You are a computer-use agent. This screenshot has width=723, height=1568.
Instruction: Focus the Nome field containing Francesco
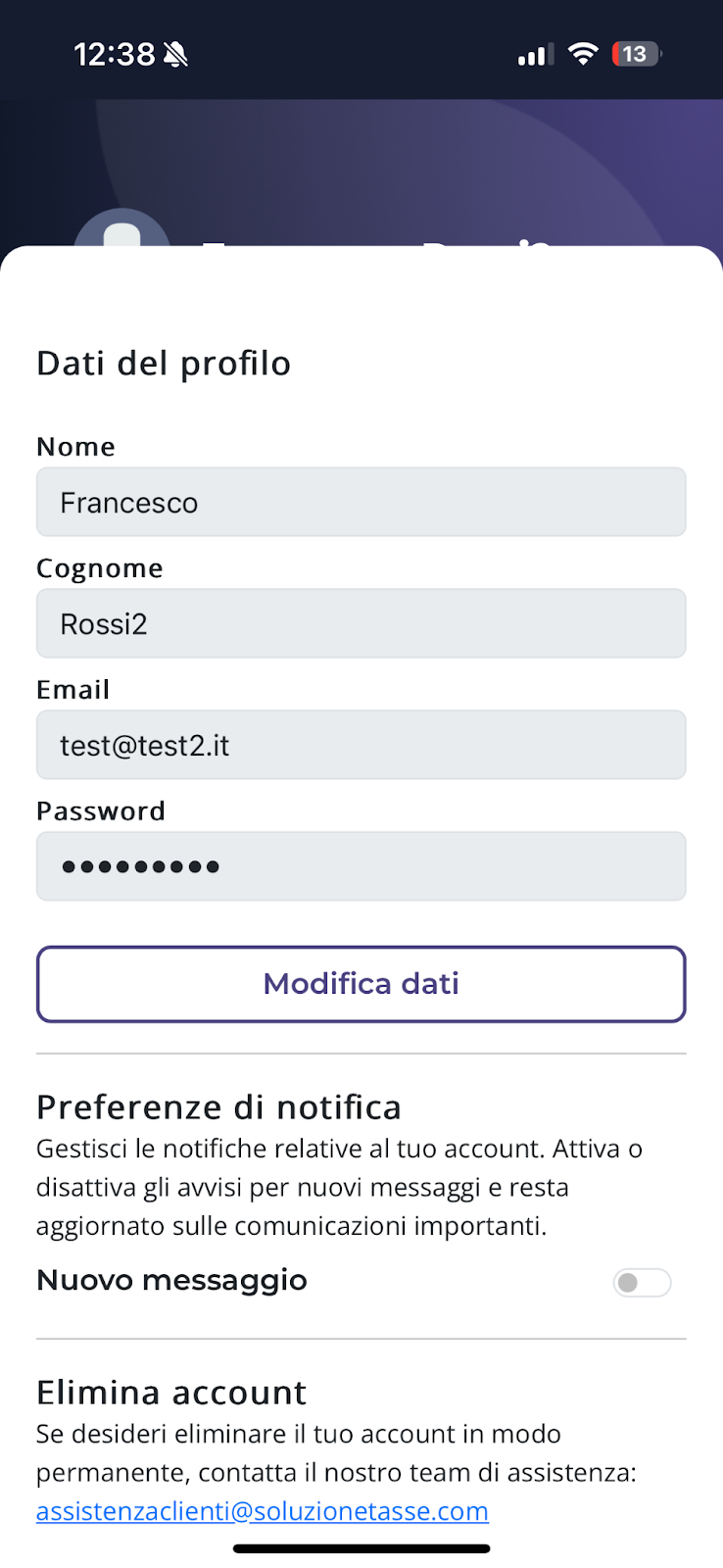pos(361,503)
